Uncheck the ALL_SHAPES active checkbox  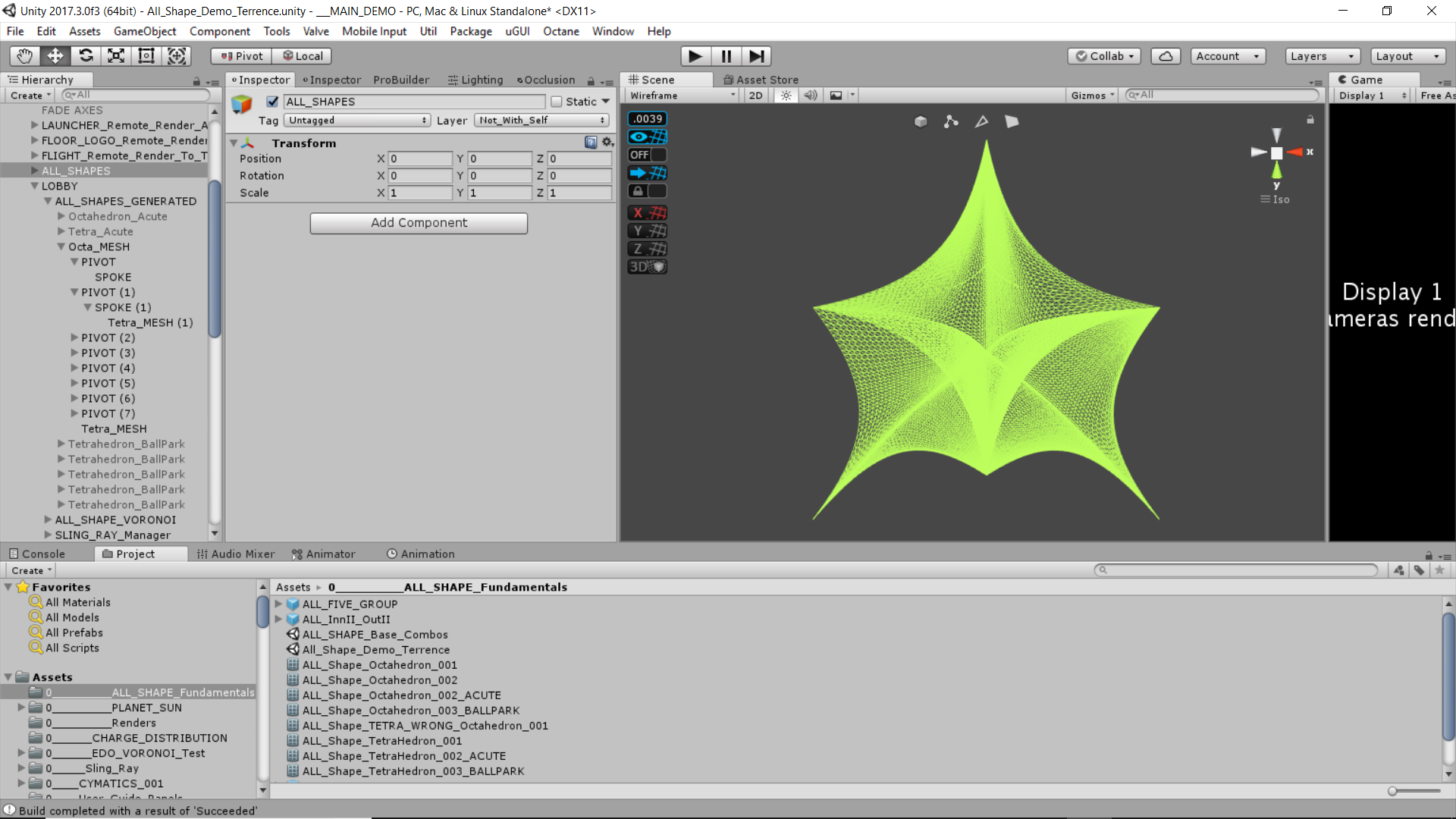tap(272, 102)
